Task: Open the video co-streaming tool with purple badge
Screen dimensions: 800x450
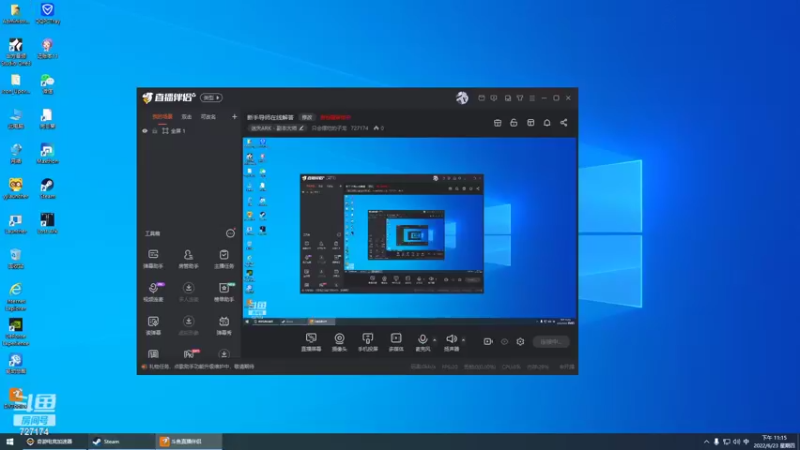Action: 153,292
